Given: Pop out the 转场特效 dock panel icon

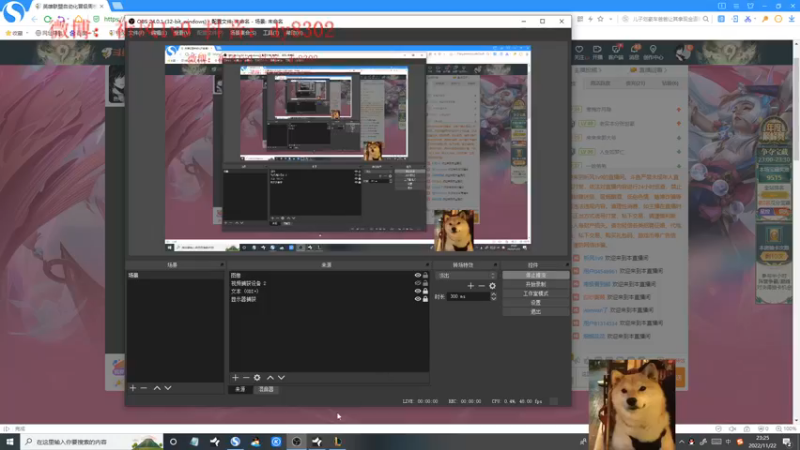Looking at the screenshot, I should click(x=495, y=265).
